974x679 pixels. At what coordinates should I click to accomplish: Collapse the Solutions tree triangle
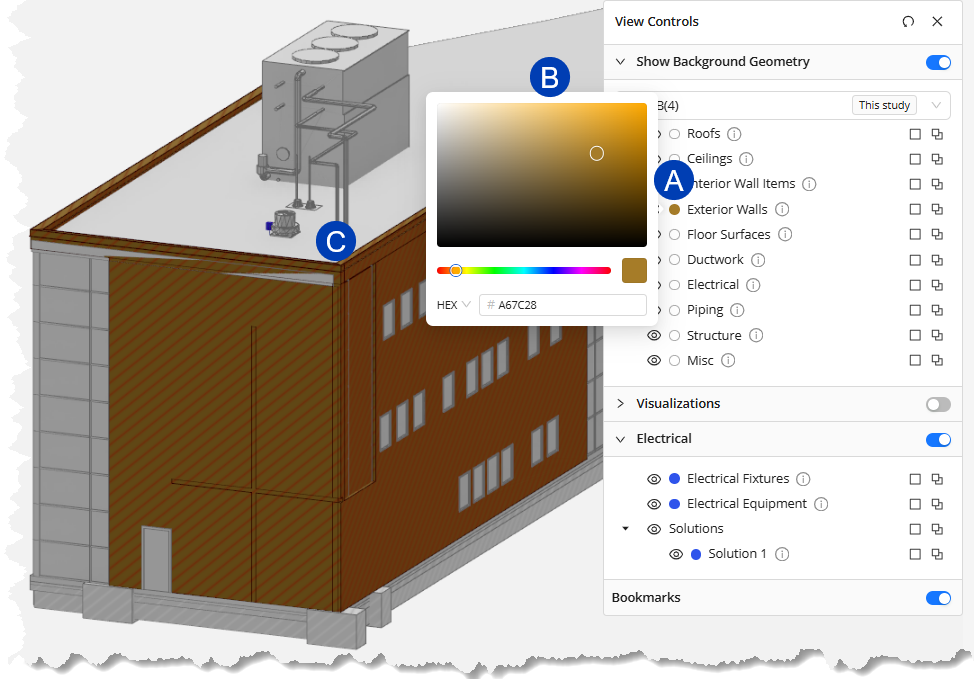pos(626,529)
